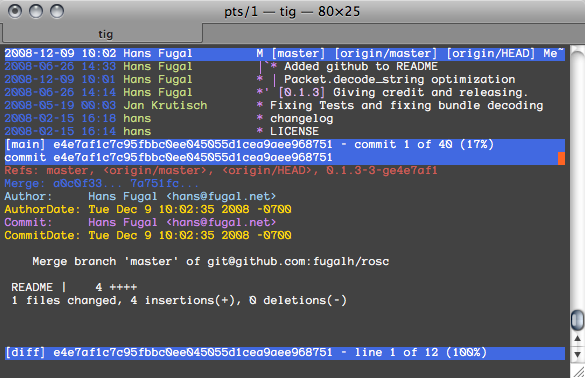Click the [main] view status bar
Screen dimensions: 585x378
pyautogui.click(x=285, y=145)
